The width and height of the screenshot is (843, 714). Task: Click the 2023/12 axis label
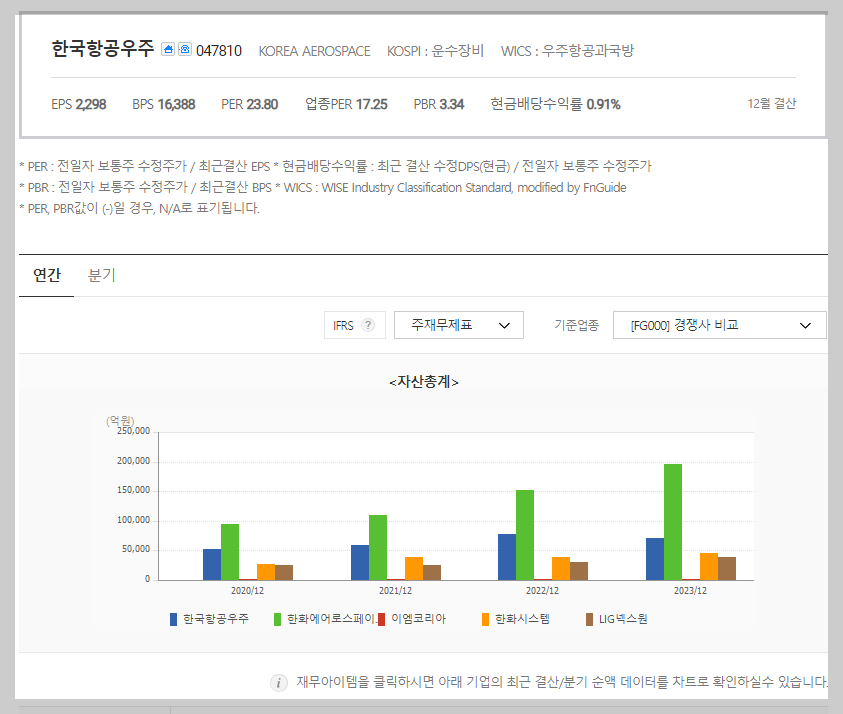(690, 590)
